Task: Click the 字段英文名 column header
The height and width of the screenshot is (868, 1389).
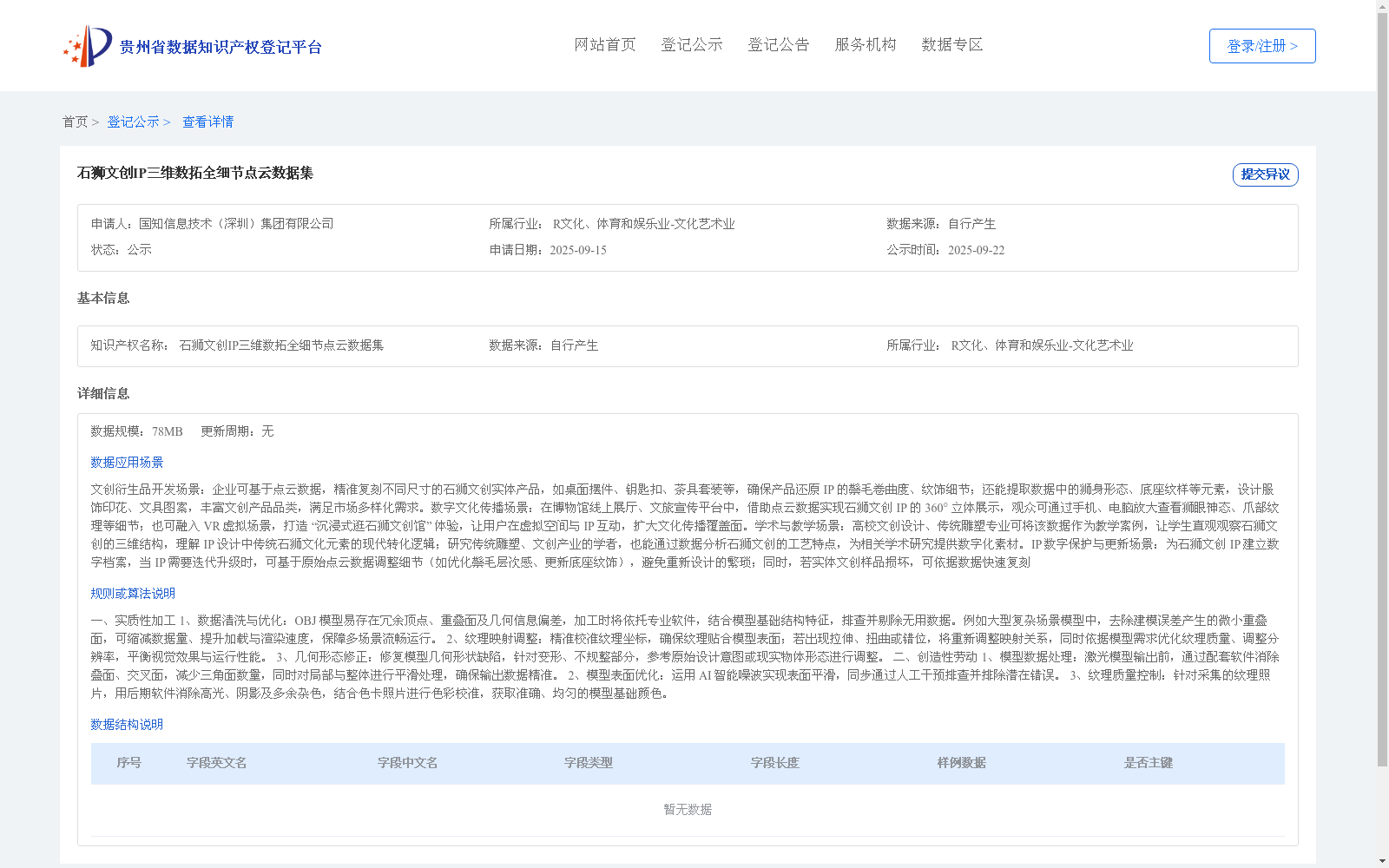Action: (x=216, y=763)
